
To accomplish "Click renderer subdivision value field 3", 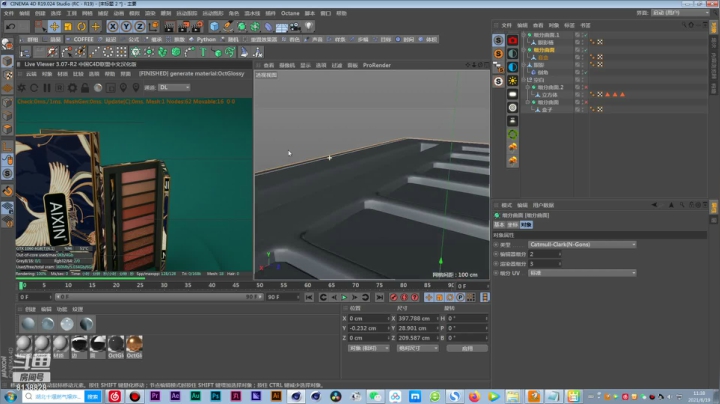I will coord(545,264).
